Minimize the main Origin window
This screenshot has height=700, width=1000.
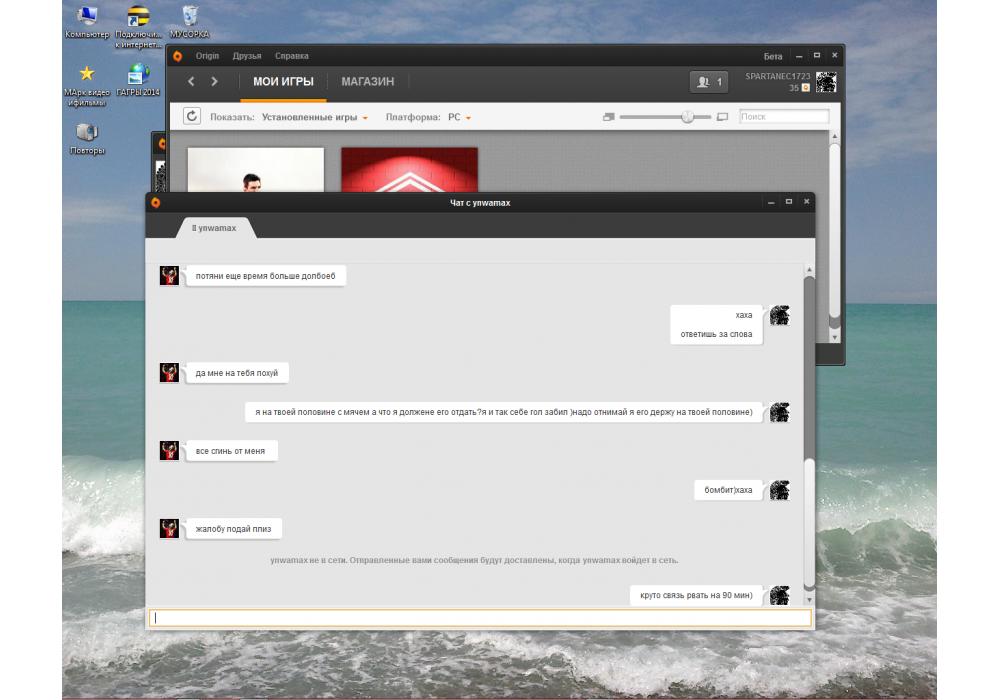pos(798,56)
